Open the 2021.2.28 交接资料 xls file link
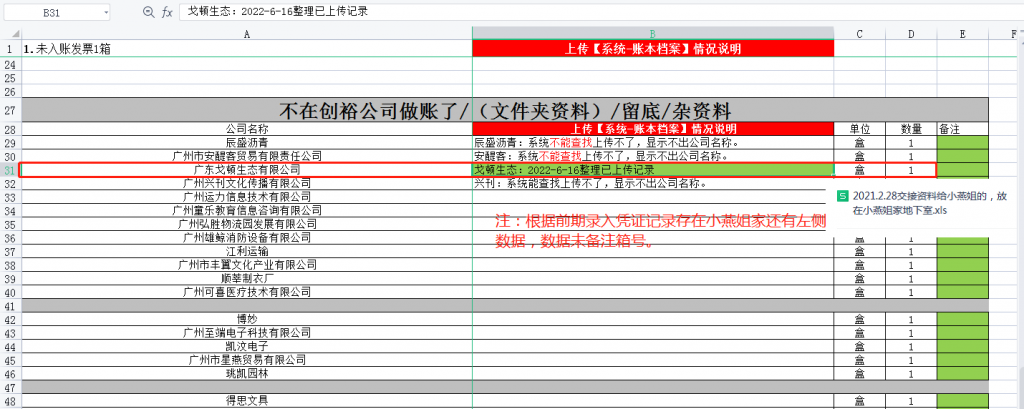The width and height of the screenshot is (1024, 409). coord(930,203)
